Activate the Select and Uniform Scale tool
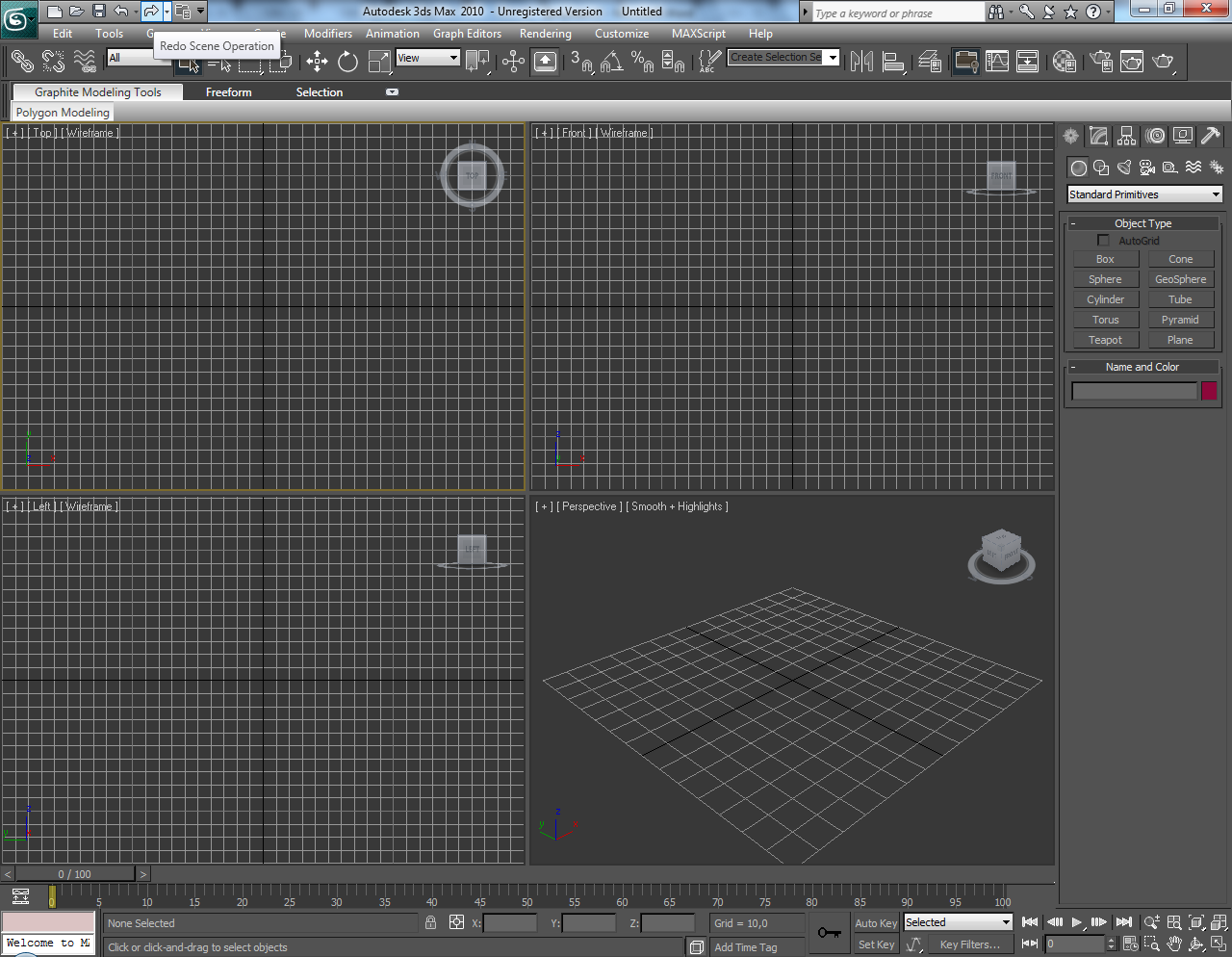 [x=380, y=62]
